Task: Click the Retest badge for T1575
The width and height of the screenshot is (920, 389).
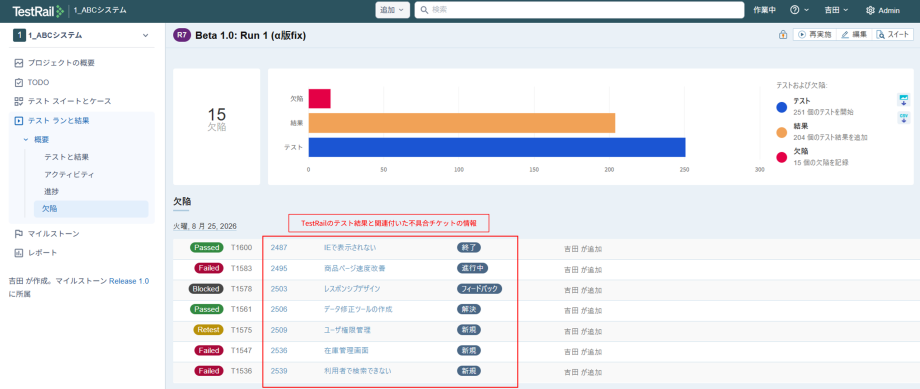Action: click(x=208, y=330)
